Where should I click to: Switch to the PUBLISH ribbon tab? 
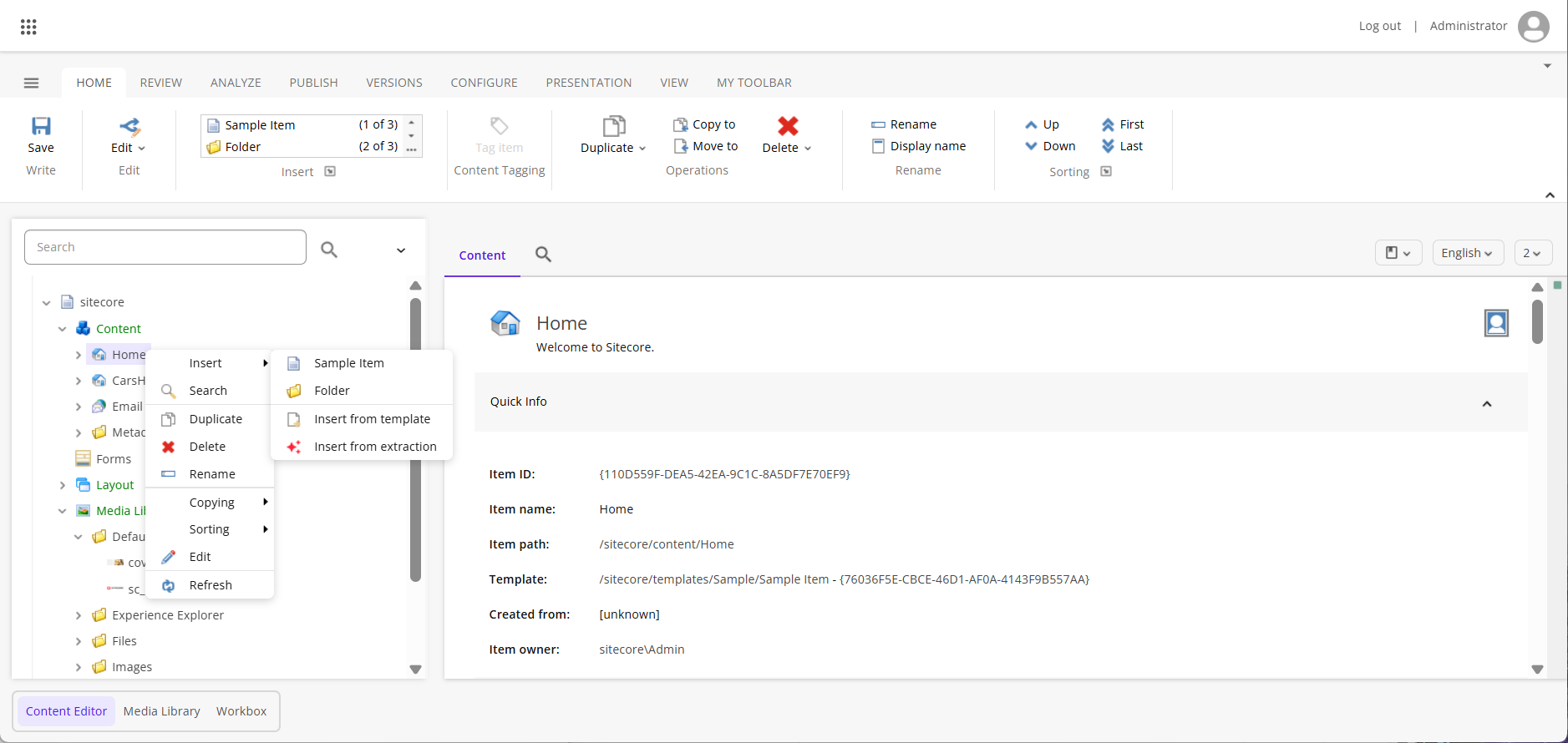[313, 83]
